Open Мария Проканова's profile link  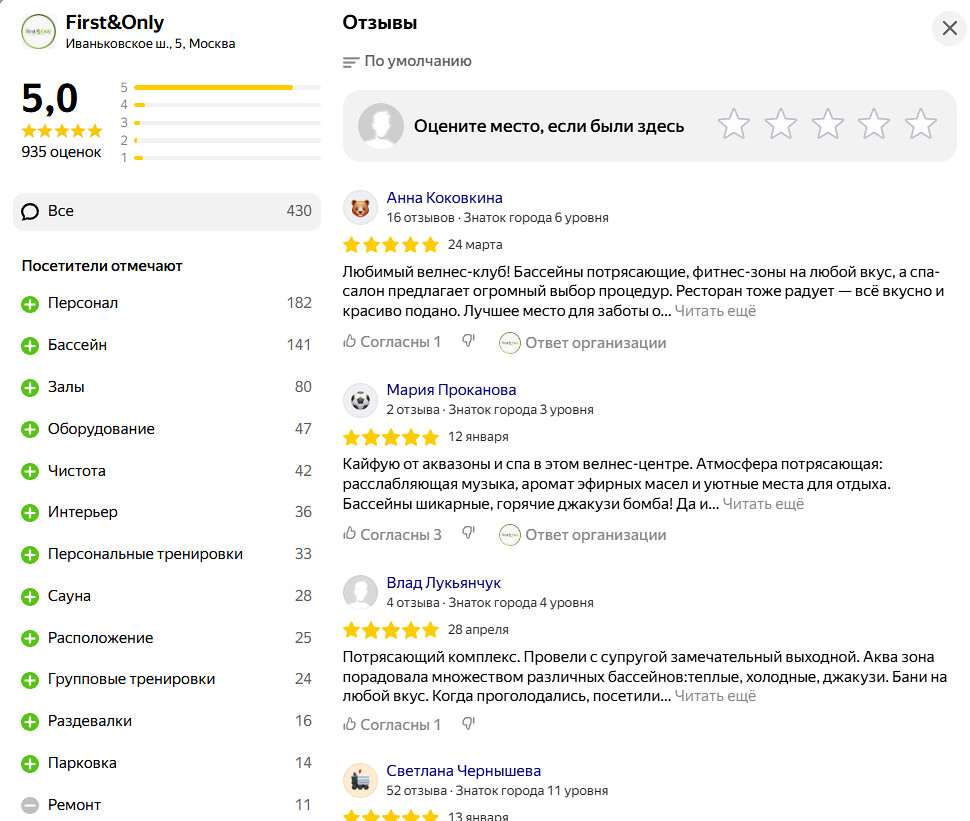click(451, 390)
